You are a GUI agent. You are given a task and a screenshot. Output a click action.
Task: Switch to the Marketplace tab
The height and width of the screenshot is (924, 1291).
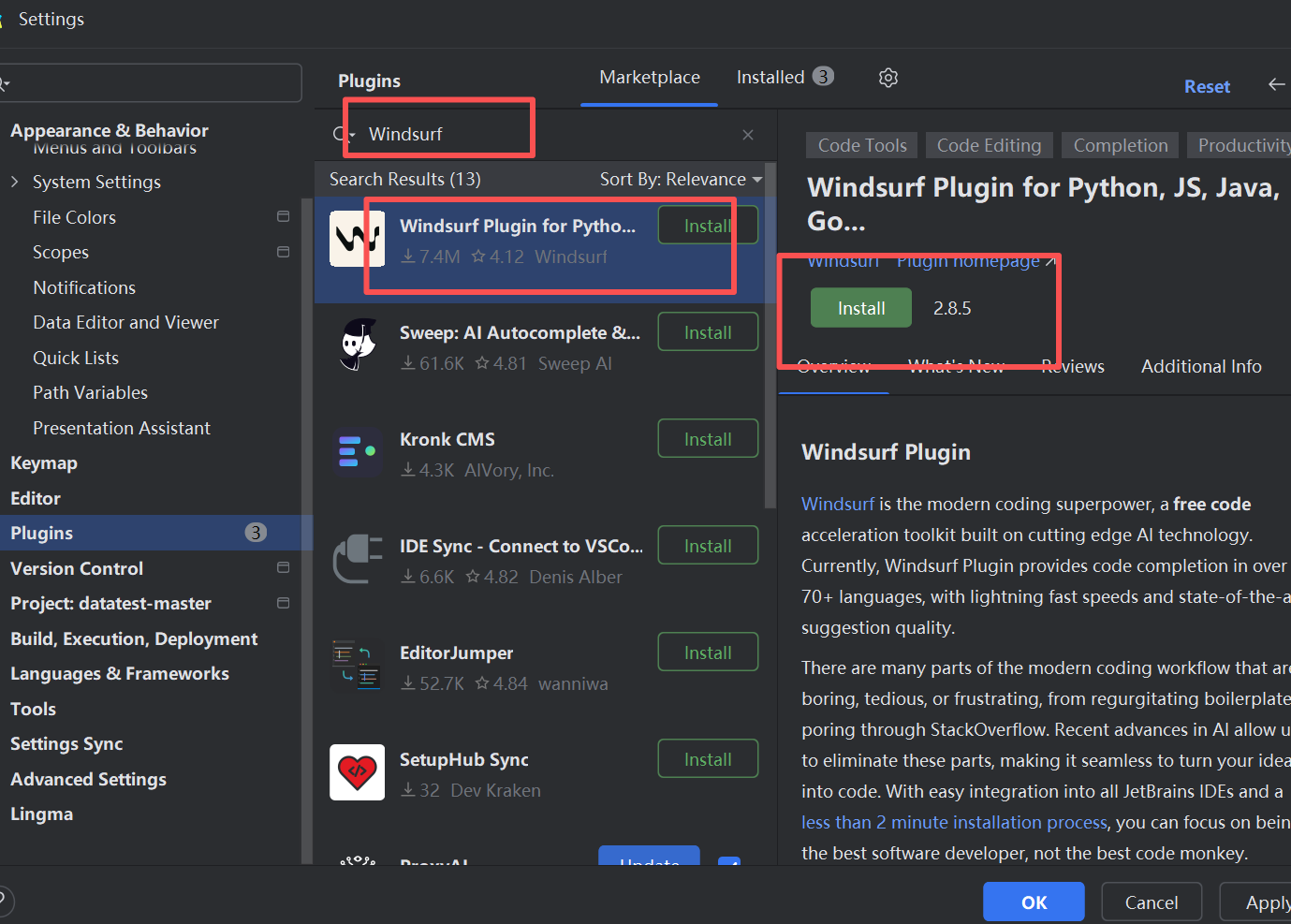click(650, 78)
